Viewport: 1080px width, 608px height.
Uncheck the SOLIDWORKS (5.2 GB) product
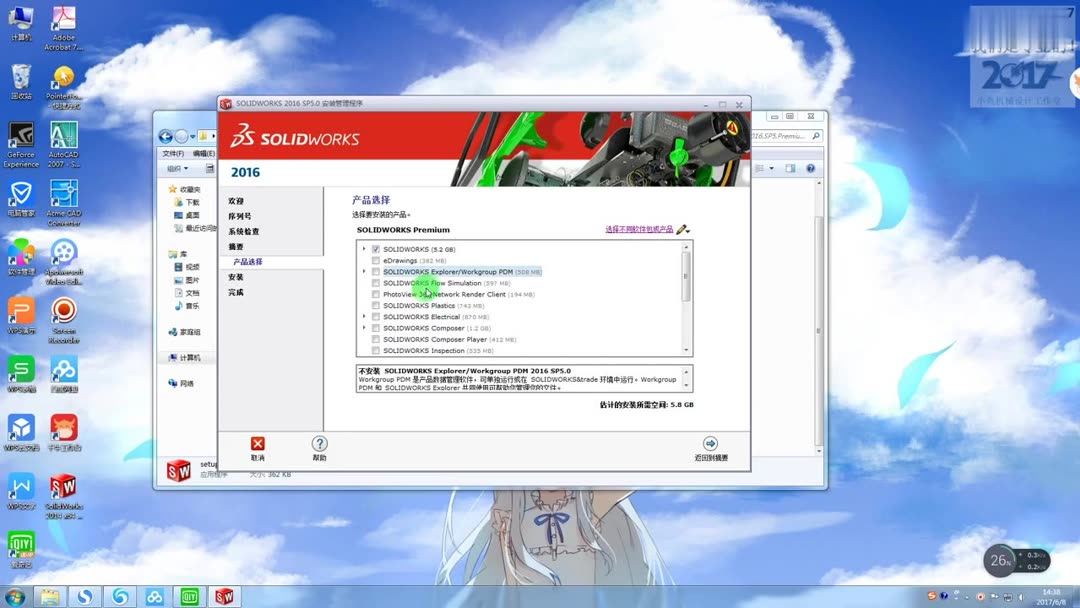tap(375, 249)
